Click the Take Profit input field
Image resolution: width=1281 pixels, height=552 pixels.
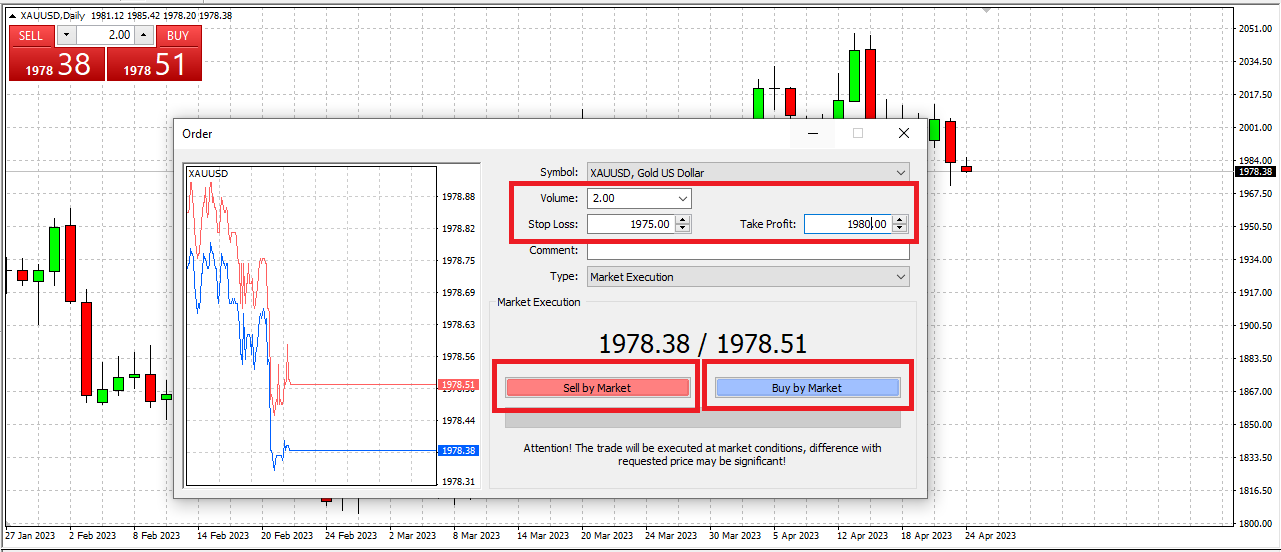tap(846, 224)
